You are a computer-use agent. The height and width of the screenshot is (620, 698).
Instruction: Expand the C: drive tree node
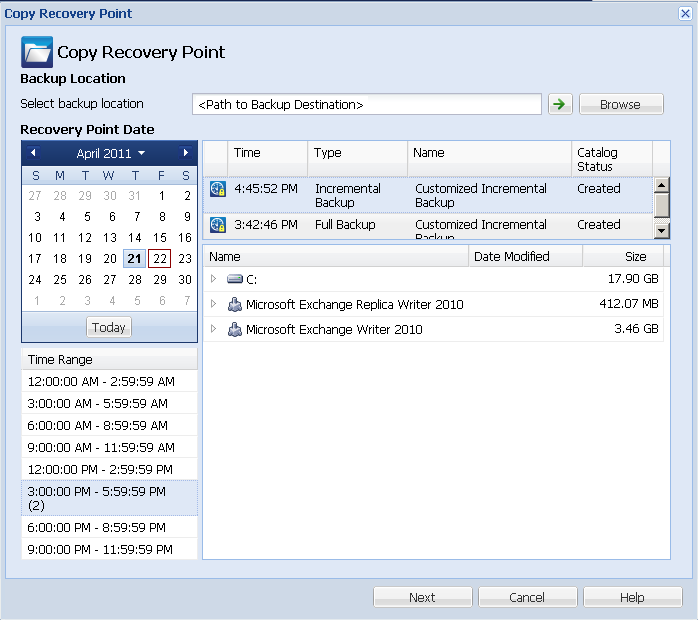(213, 280)
